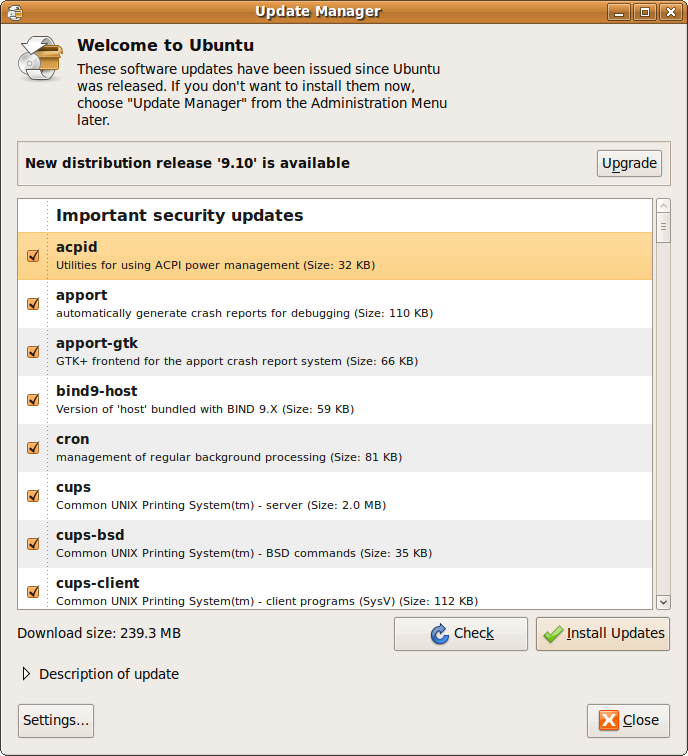Toggle the apport-gtk checkbox
This screenshot has height=756, width=688.
click(x=33, y=352)
